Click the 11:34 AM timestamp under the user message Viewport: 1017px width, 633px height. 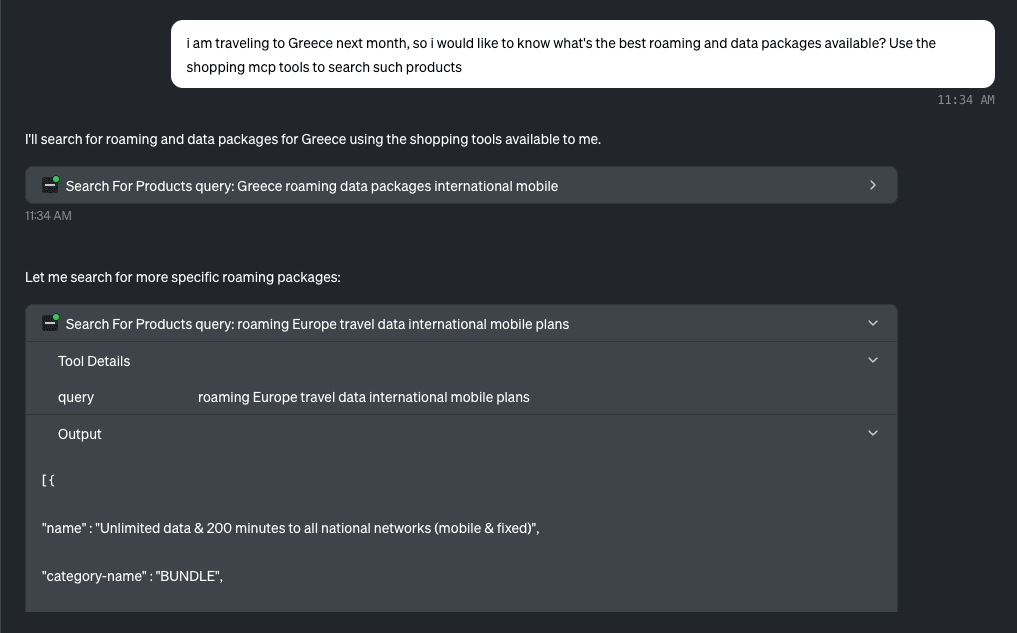tap(965, 100)
